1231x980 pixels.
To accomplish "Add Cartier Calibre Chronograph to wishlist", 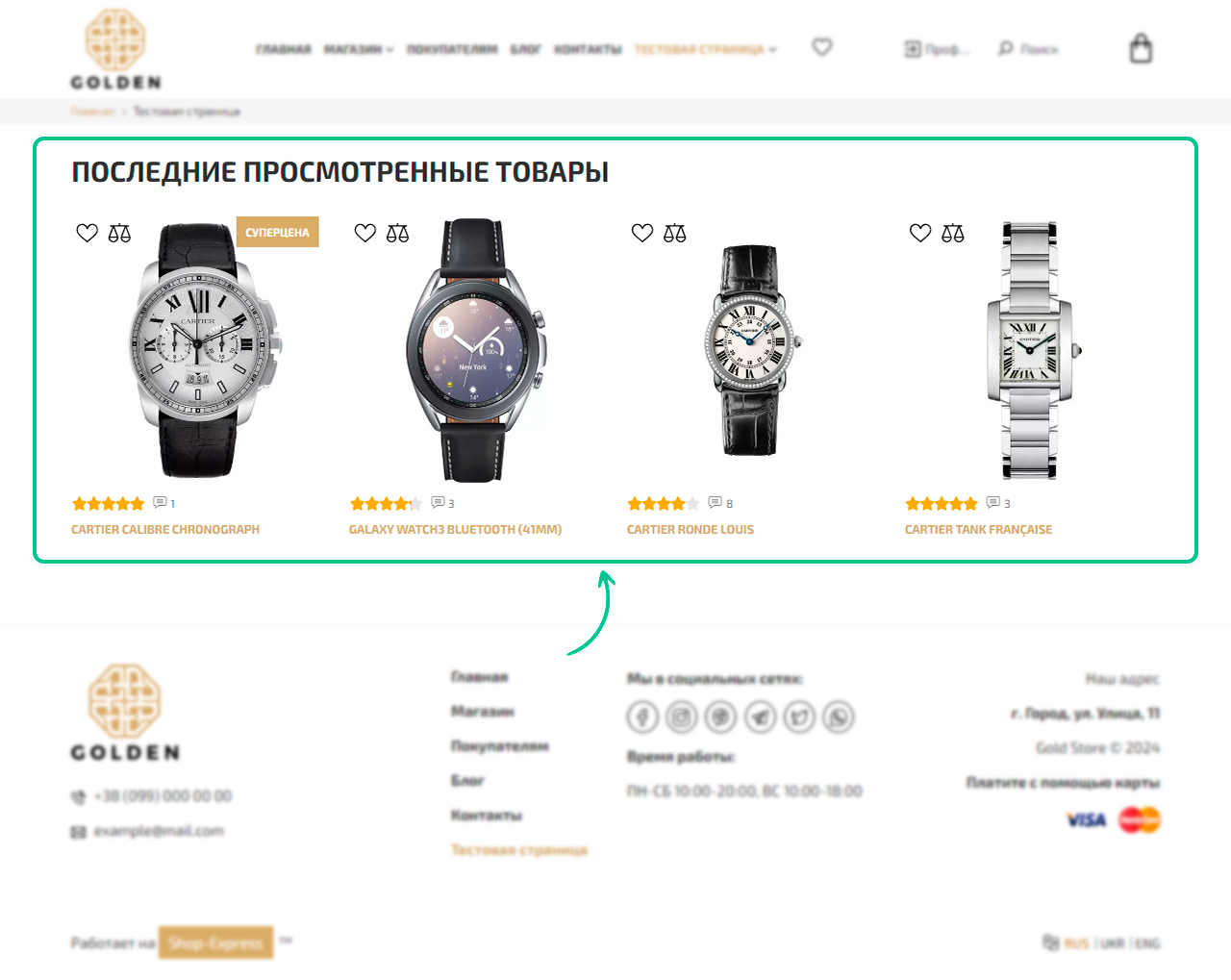I will tap(87, 233).
